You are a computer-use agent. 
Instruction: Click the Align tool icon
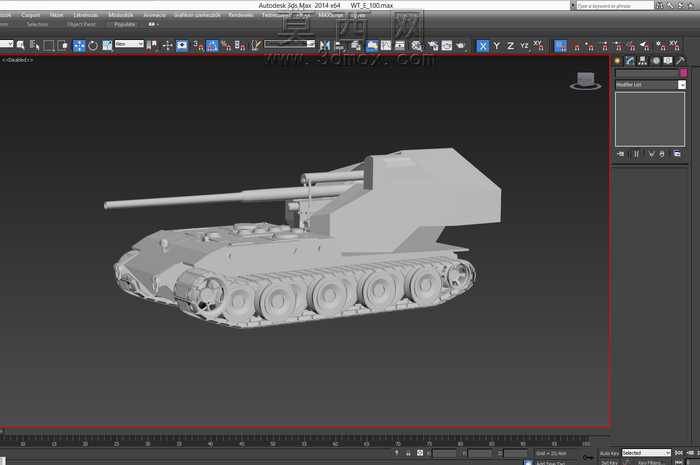[x=339, y=46]
